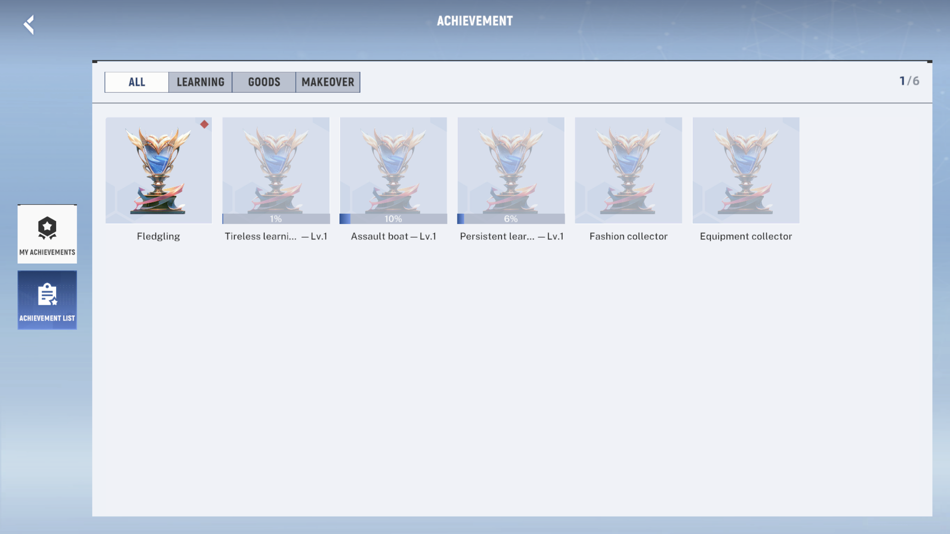
Task: Go back using the arrow icon
Action: point(28,24)
